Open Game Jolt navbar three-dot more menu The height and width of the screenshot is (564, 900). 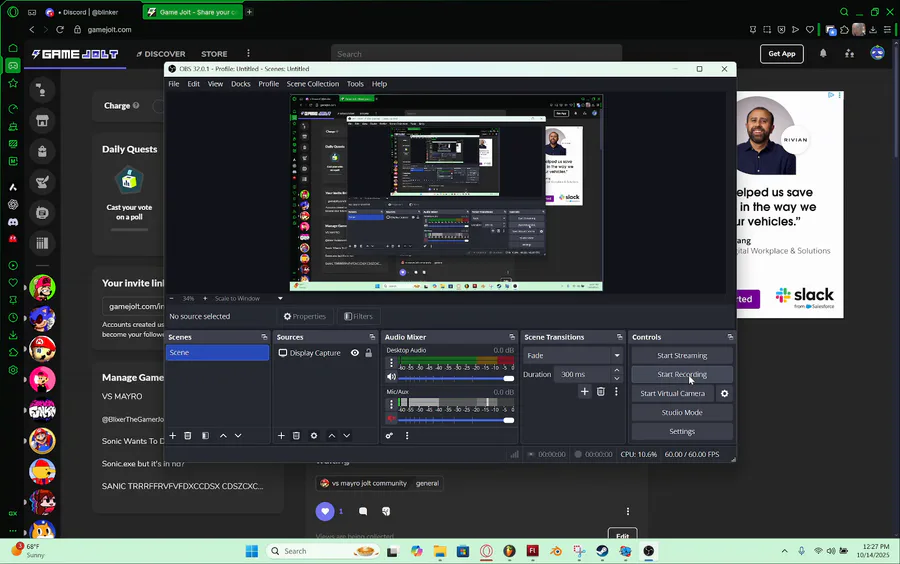pos(248,53)
